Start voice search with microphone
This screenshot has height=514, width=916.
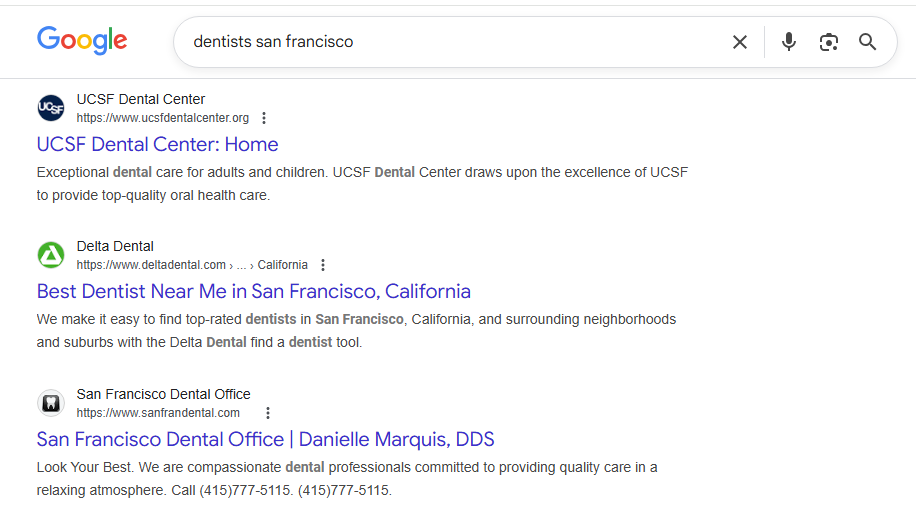(x=789, y=42)
